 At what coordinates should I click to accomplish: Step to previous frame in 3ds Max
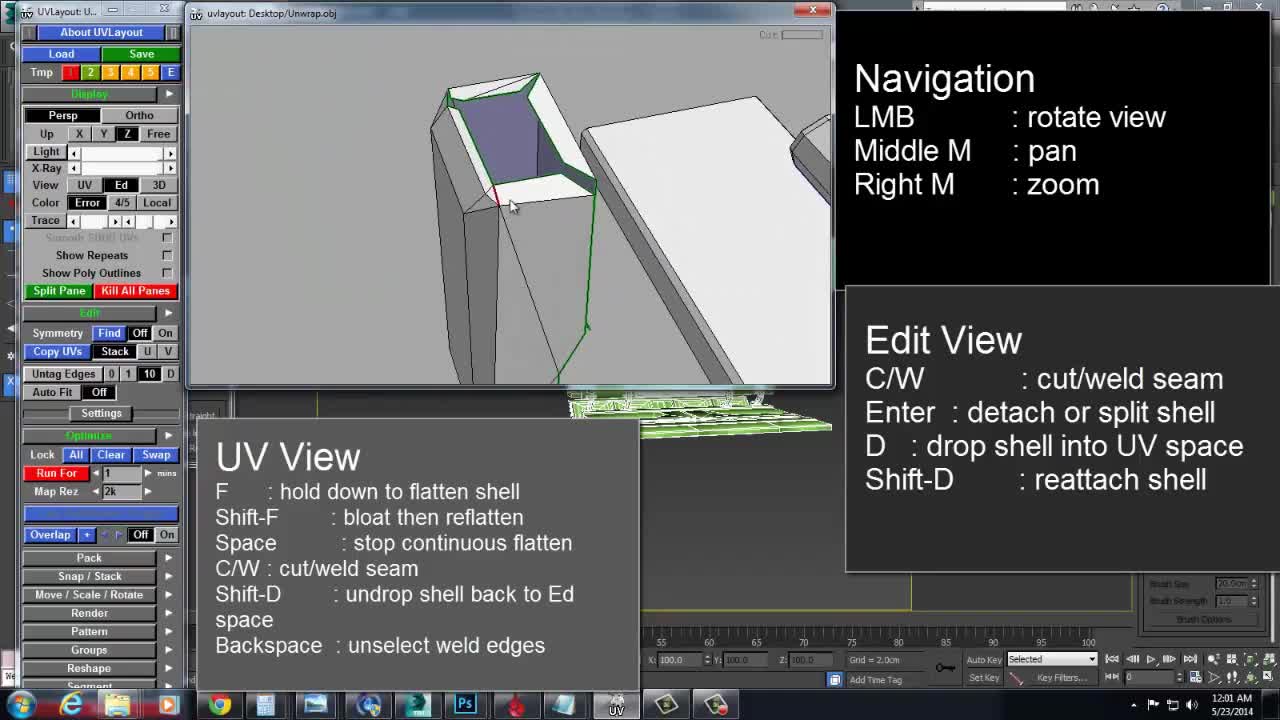click(x=1132, y=659)
